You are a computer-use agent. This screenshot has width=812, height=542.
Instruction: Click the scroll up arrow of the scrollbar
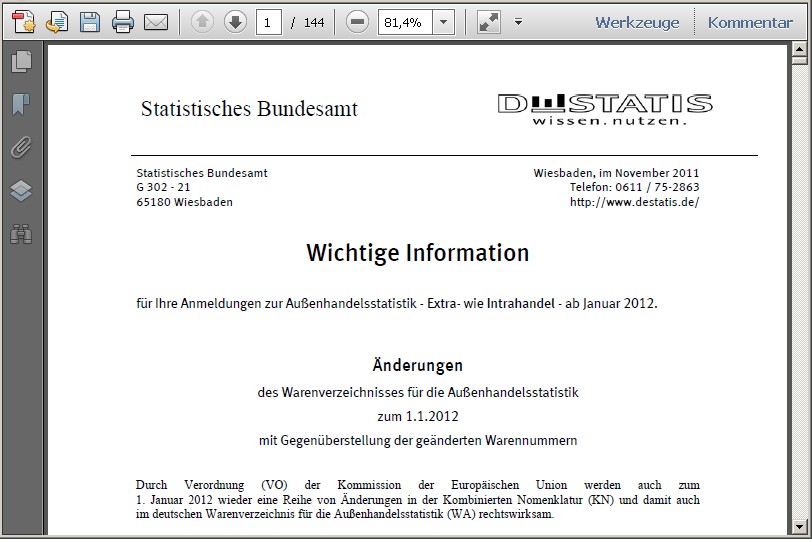click(x=799, y=50)
